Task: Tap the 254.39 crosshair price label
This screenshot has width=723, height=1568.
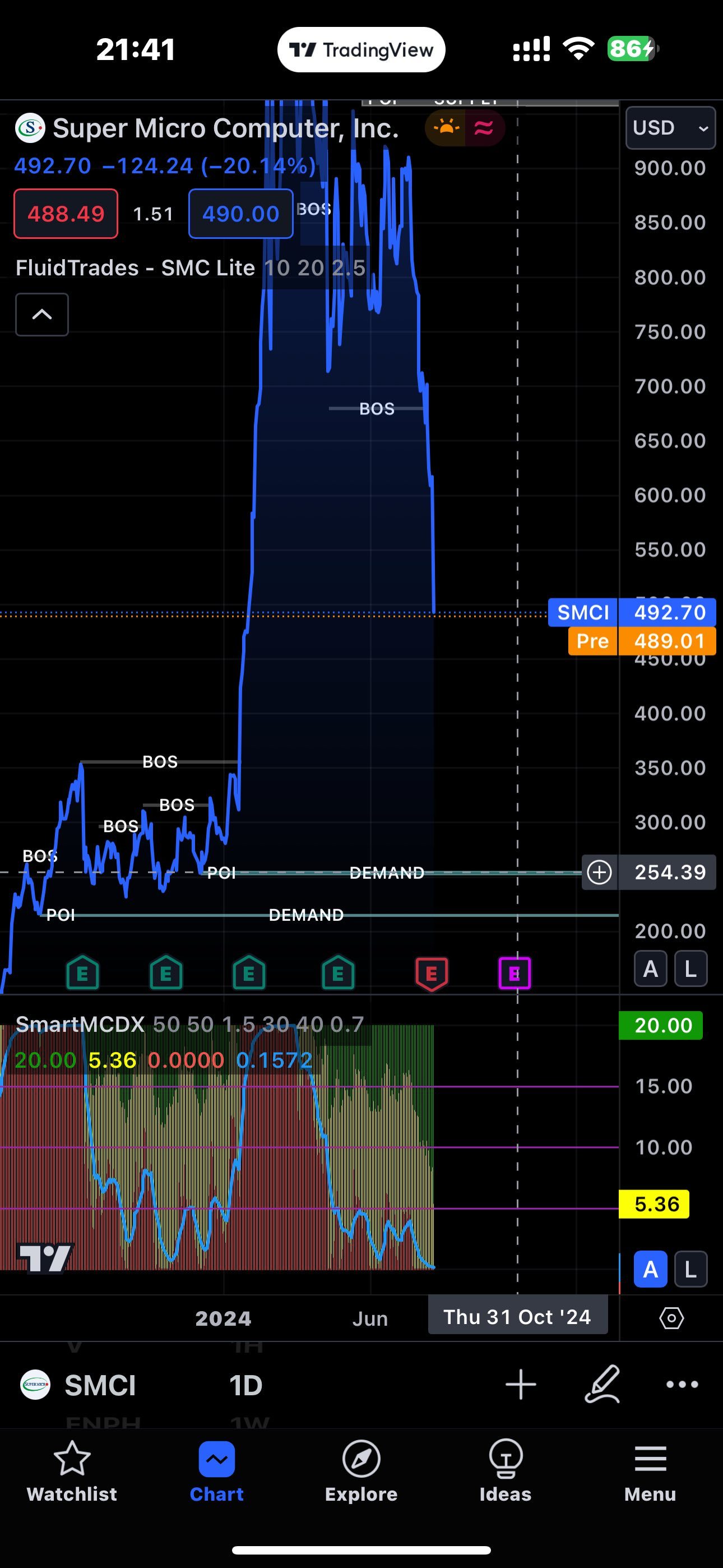Action: point(668,872)
